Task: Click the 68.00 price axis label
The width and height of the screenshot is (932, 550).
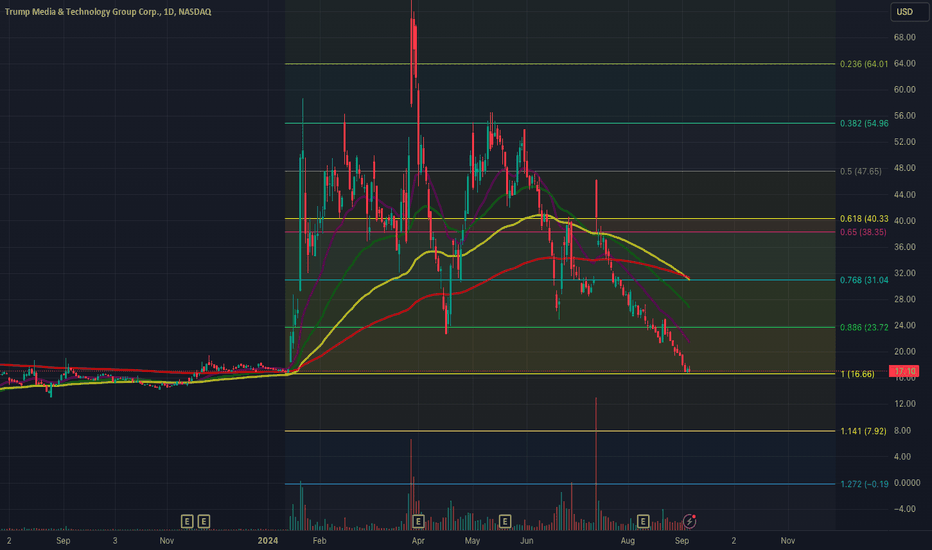Action: [904, 37]
